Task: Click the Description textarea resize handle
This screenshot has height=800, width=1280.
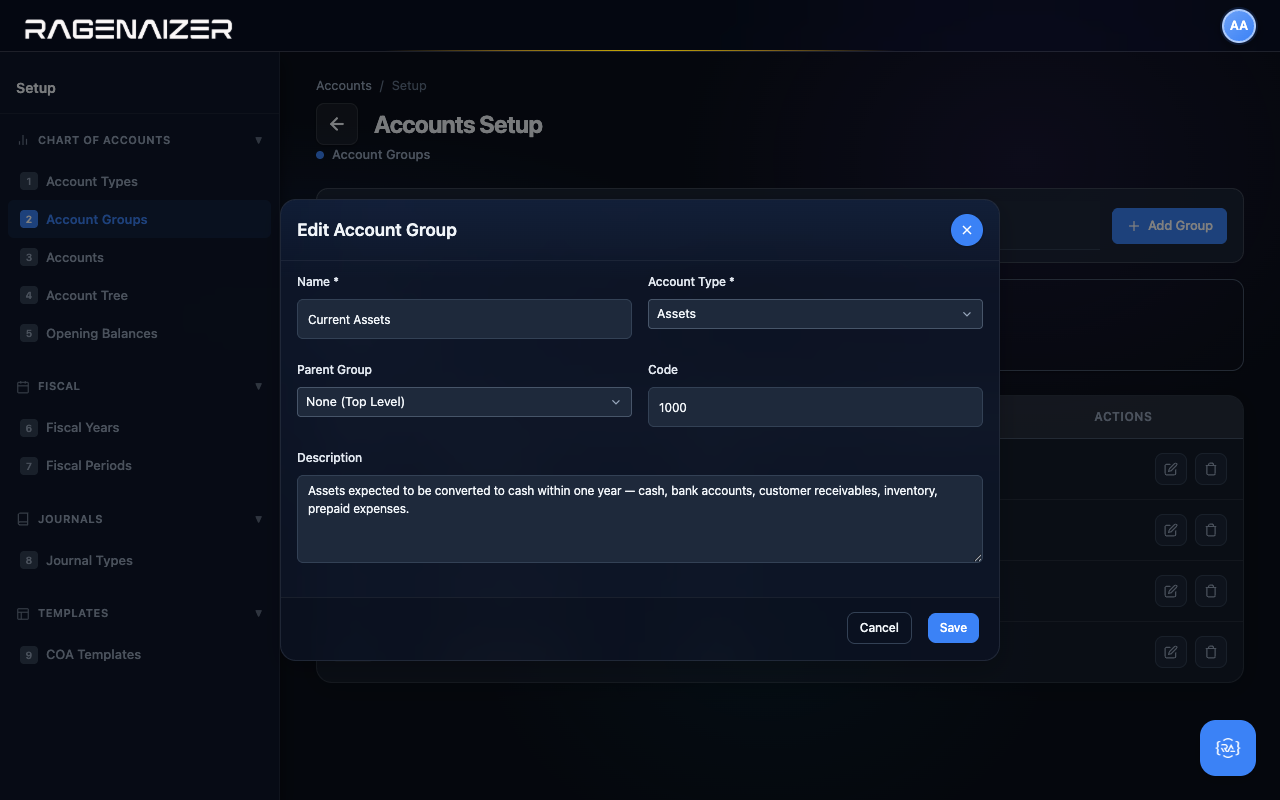Action: (977, 557)
